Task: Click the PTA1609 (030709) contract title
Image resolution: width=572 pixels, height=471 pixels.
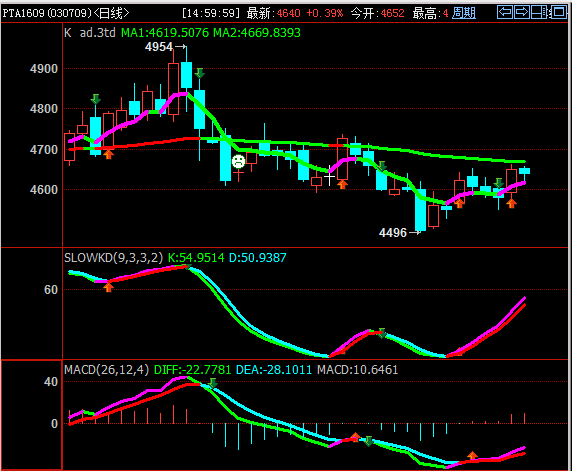Action: pyautogui.click(x=47, y=13)
